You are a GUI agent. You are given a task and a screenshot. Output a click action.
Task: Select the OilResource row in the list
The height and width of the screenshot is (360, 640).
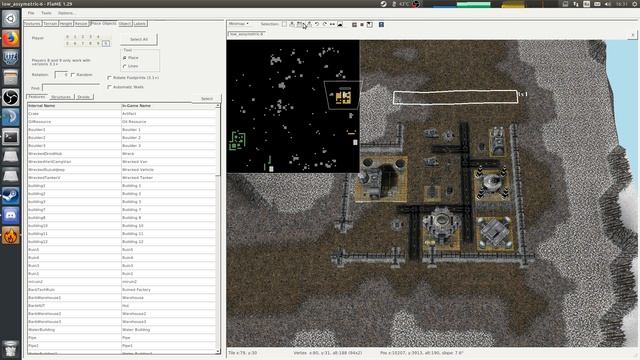pos(122,122)
